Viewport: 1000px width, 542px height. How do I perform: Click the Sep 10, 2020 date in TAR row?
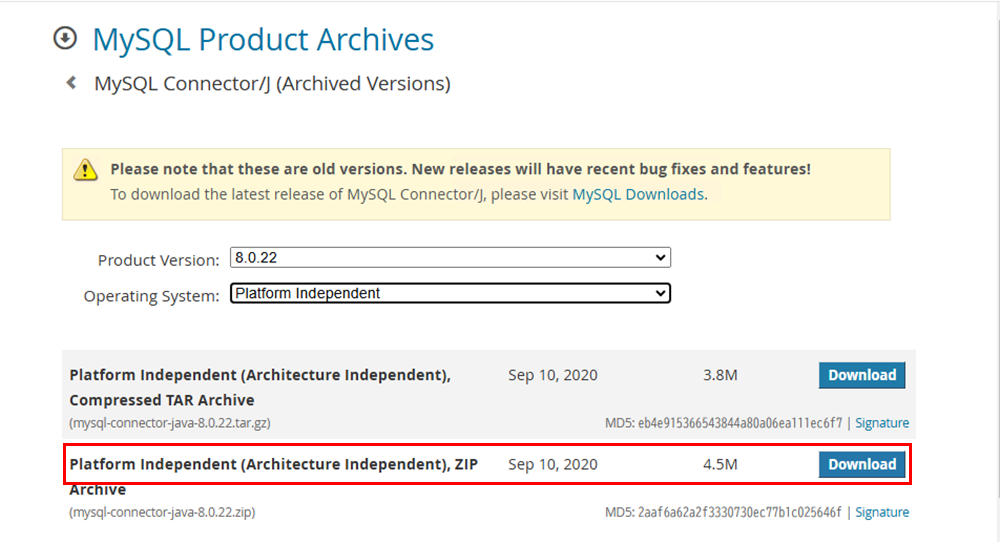pyautogui.click(x=553, y=375)
